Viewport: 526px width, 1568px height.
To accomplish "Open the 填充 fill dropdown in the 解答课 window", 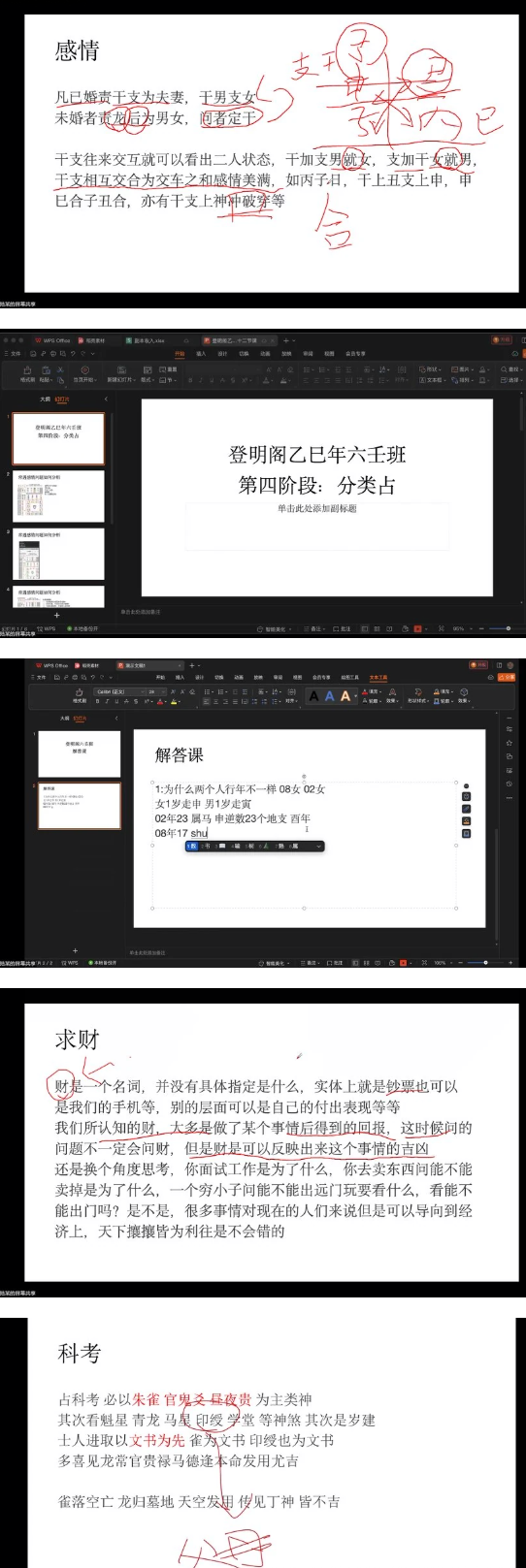I will click(373, 691).
